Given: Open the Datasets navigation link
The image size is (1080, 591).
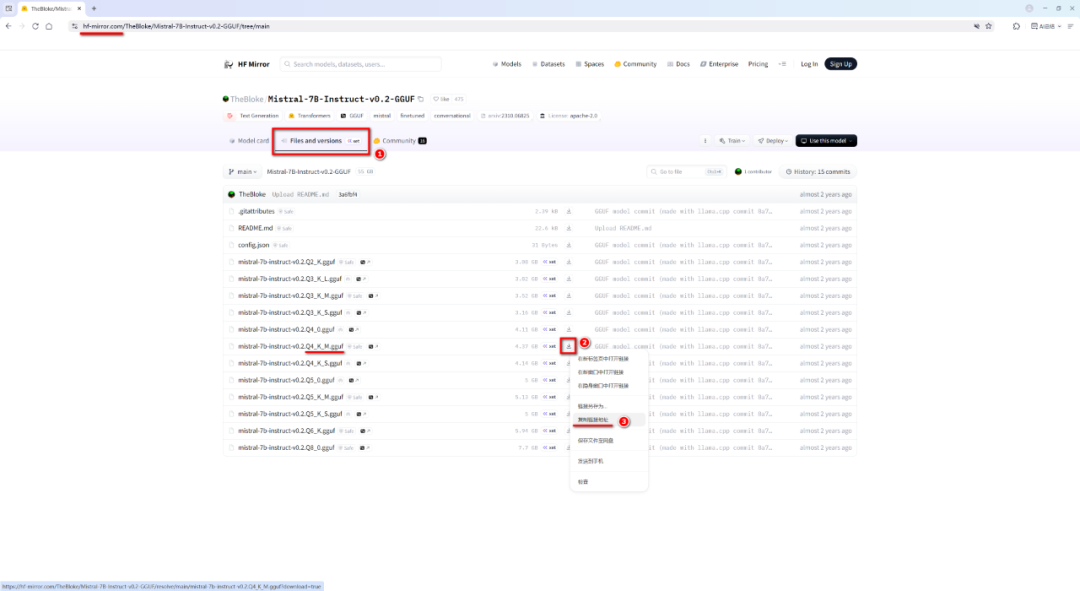Looking at the screenshot, I should (x=548, y=64).
